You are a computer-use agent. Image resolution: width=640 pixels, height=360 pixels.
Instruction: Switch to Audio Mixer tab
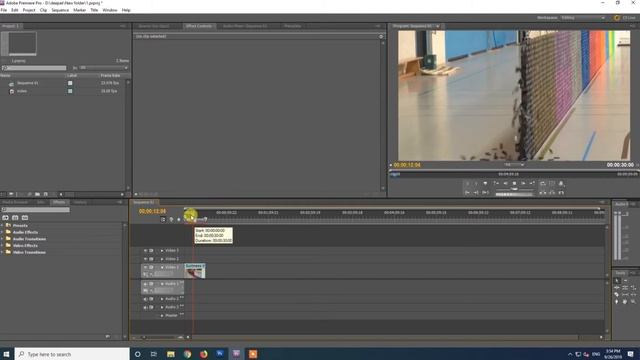[245, 26]
